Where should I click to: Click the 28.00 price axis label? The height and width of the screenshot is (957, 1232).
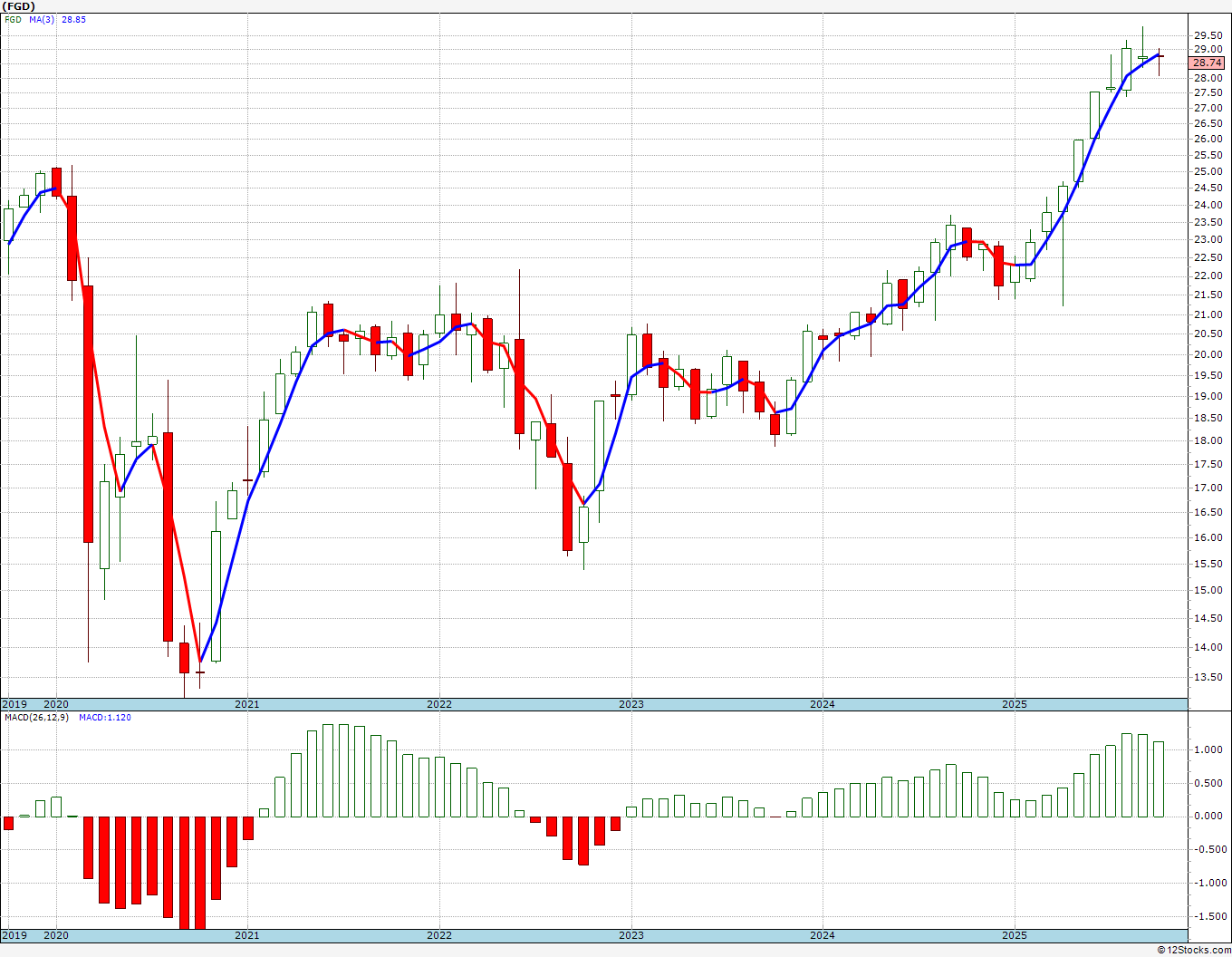[x=1208, y=78]
